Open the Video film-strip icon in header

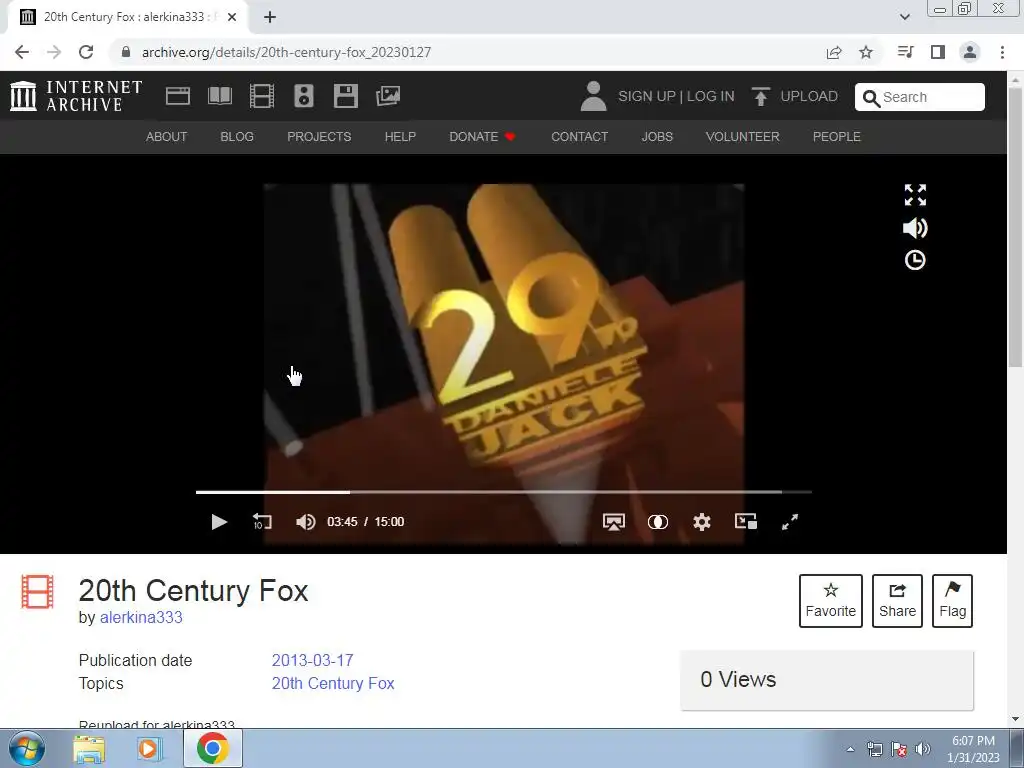click(x=262, y=96)
